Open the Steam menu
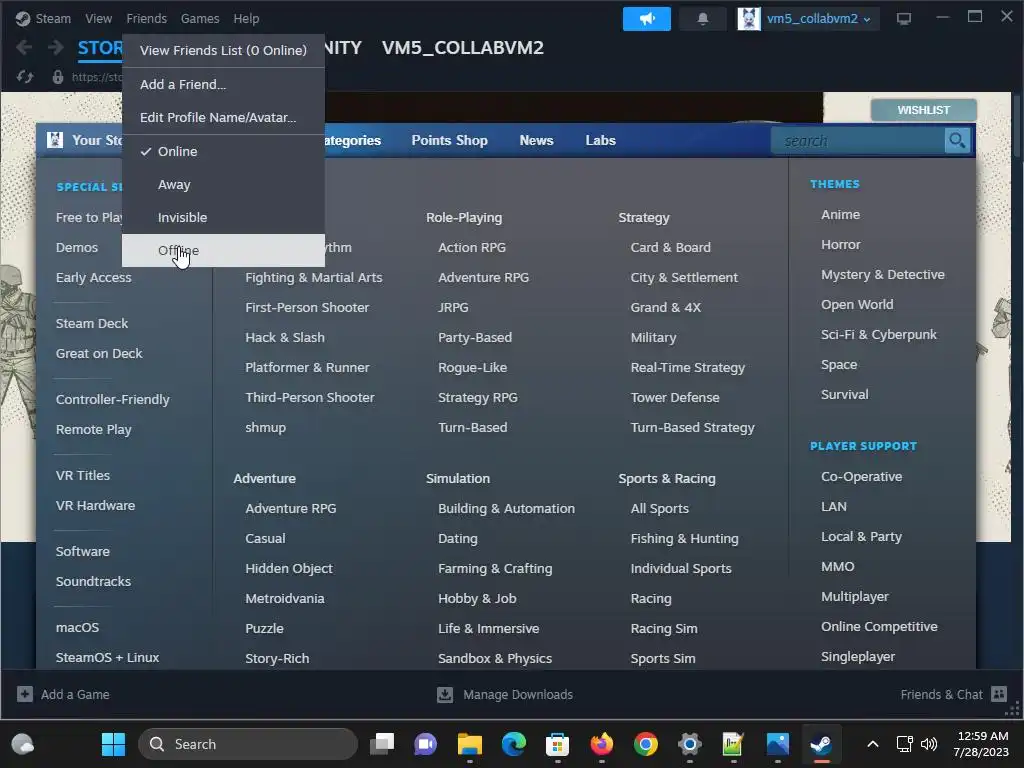This screenshot has width=1024, height=768. 53,18
